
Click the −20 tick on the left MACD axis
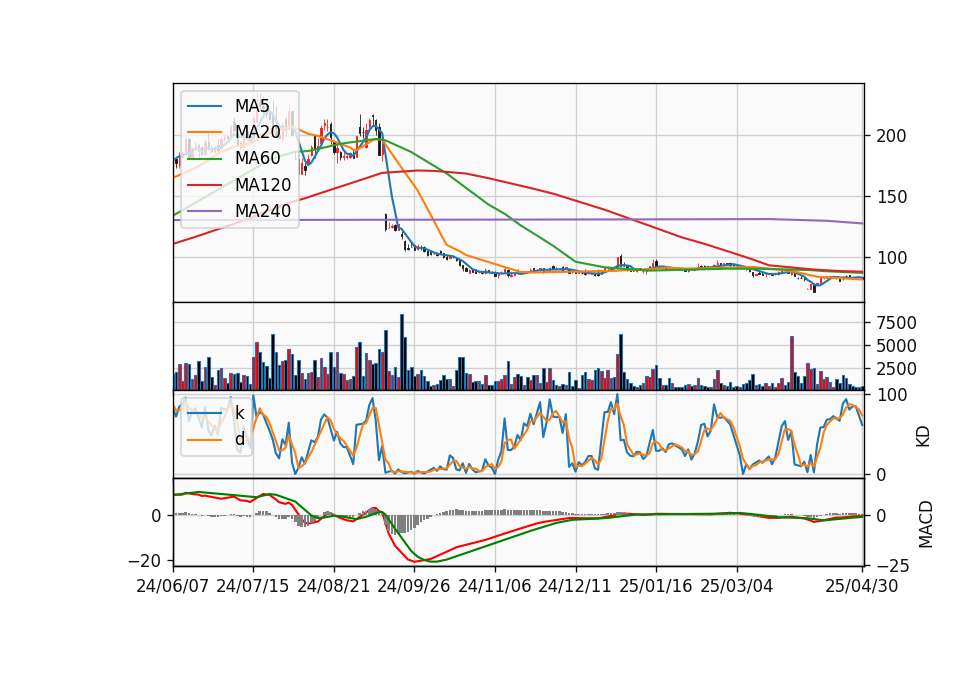click(x=144, y=561)
